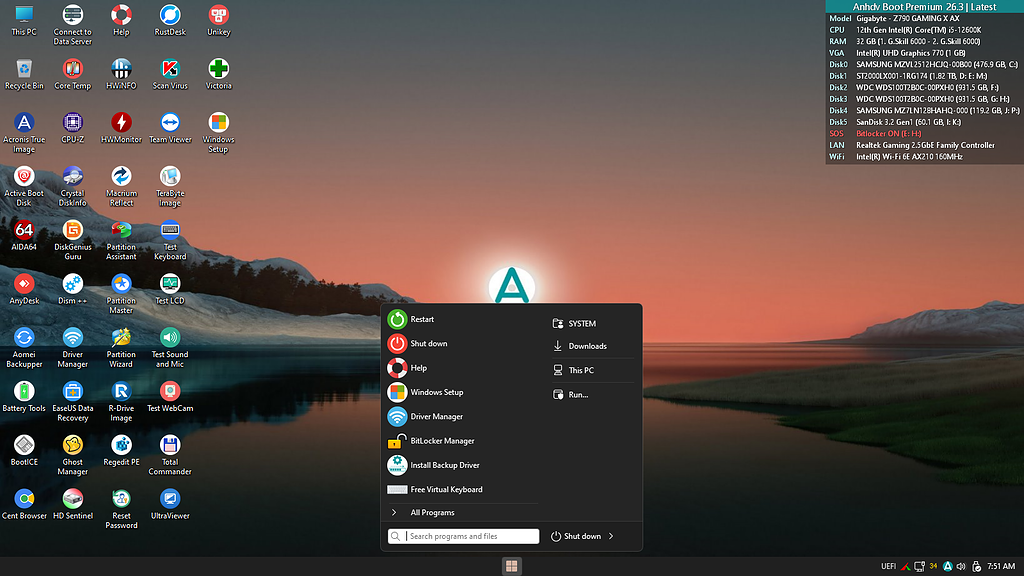Viewport: 1024px width, 576px height.
Task: Open the This PC desktop icon
Action: [x=24, y=20]
